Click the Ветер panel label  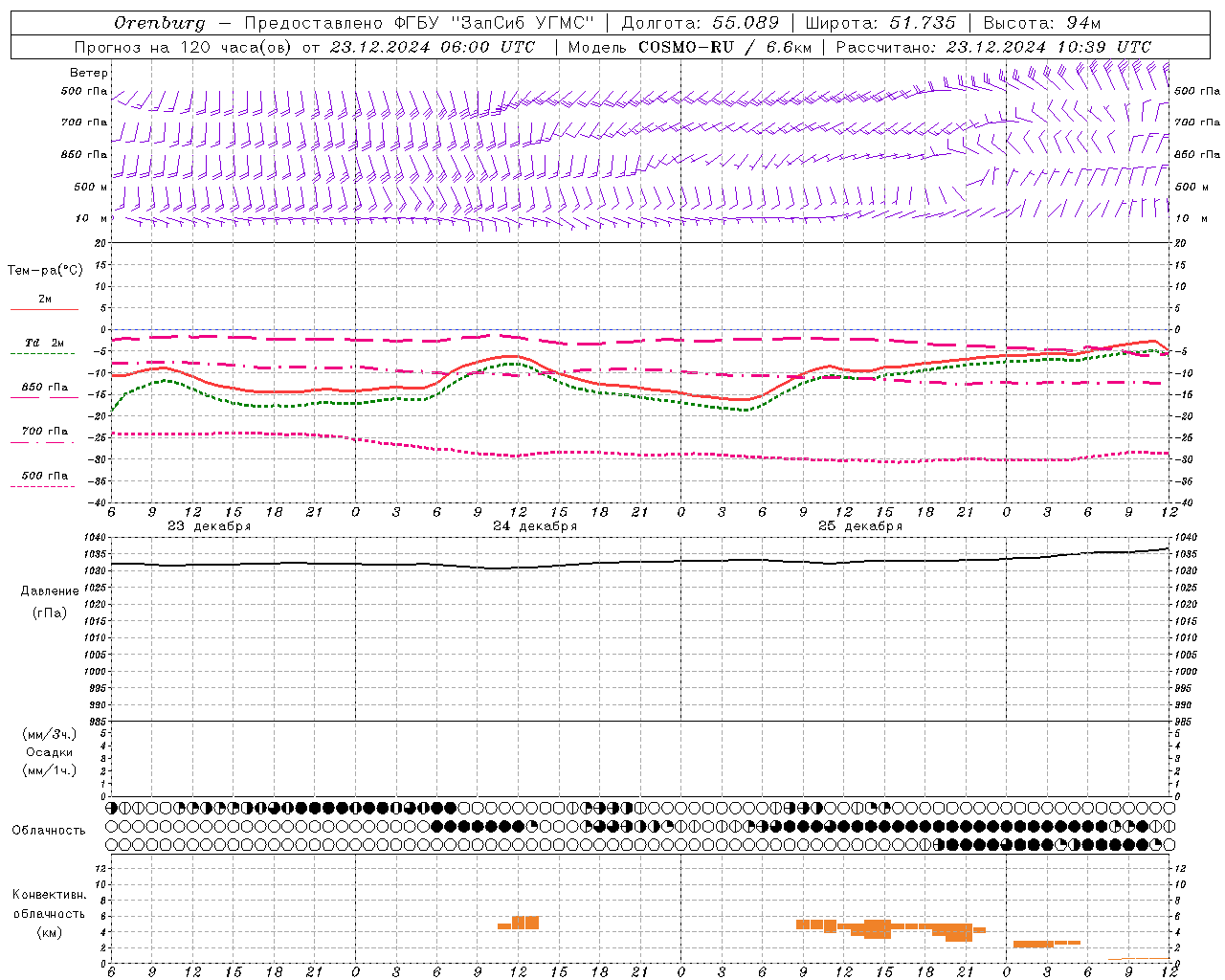tap(89, 73)
